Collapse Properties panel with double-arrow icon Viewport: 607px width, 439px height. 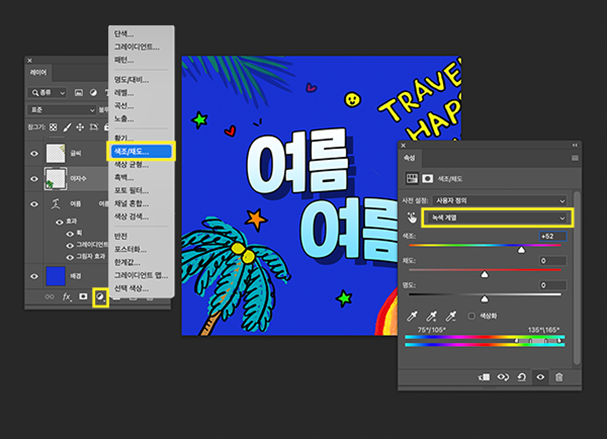[575, 145]
